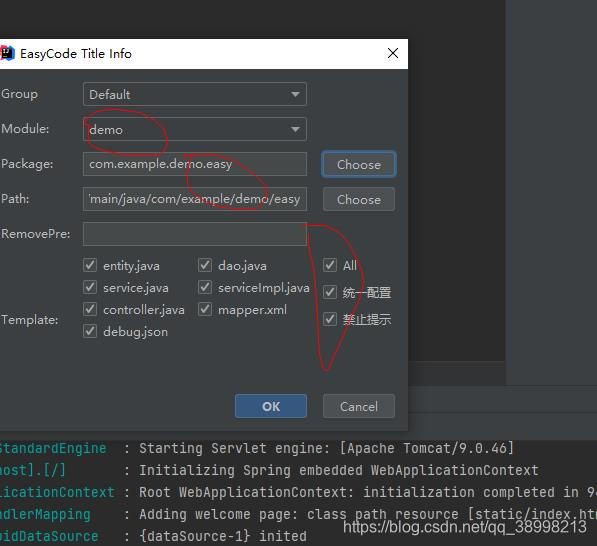Viewport: 597px width, 546px height.
Task: Click '{dataSource-1} inited' console log line
Action: point(223,536)
